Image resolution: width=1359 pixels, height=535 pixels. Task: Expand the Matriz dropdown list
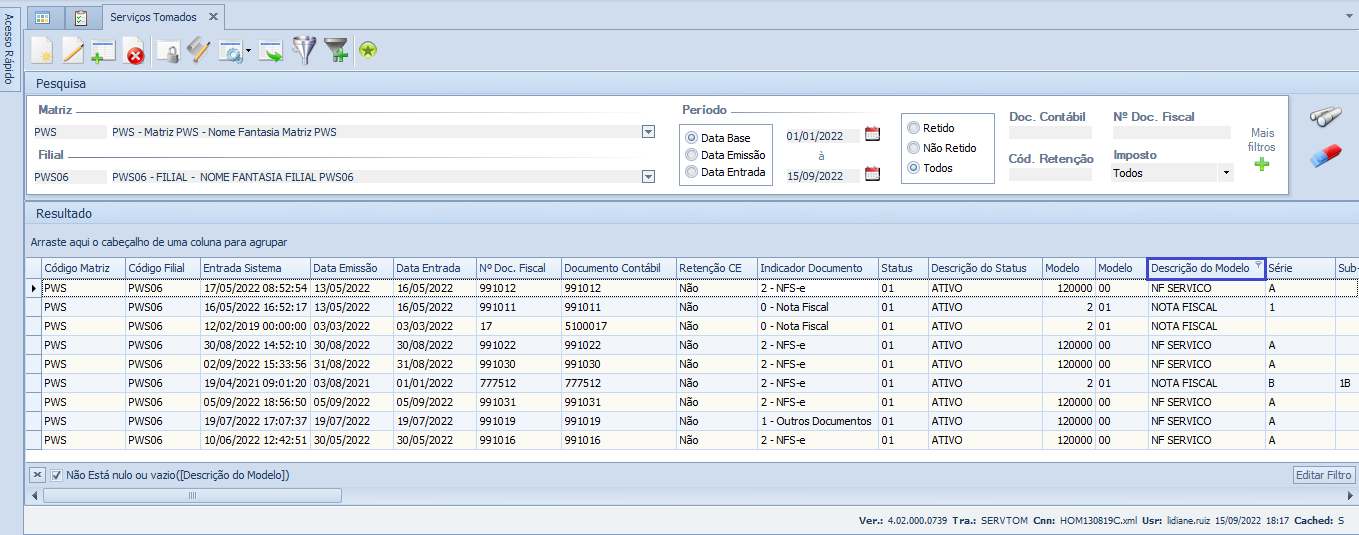pos(648,132)
